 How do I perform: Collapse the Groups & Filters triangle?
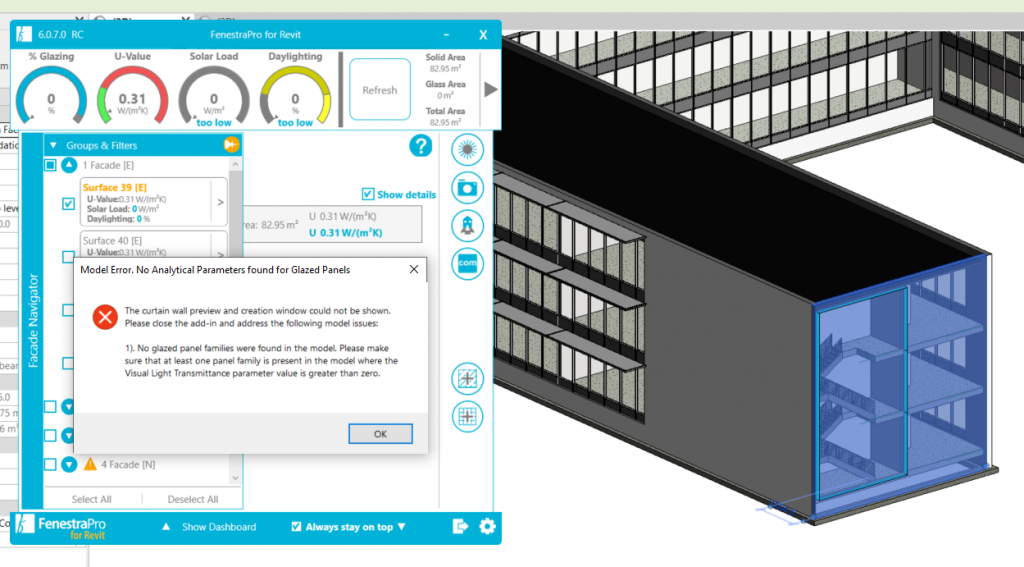54,145
